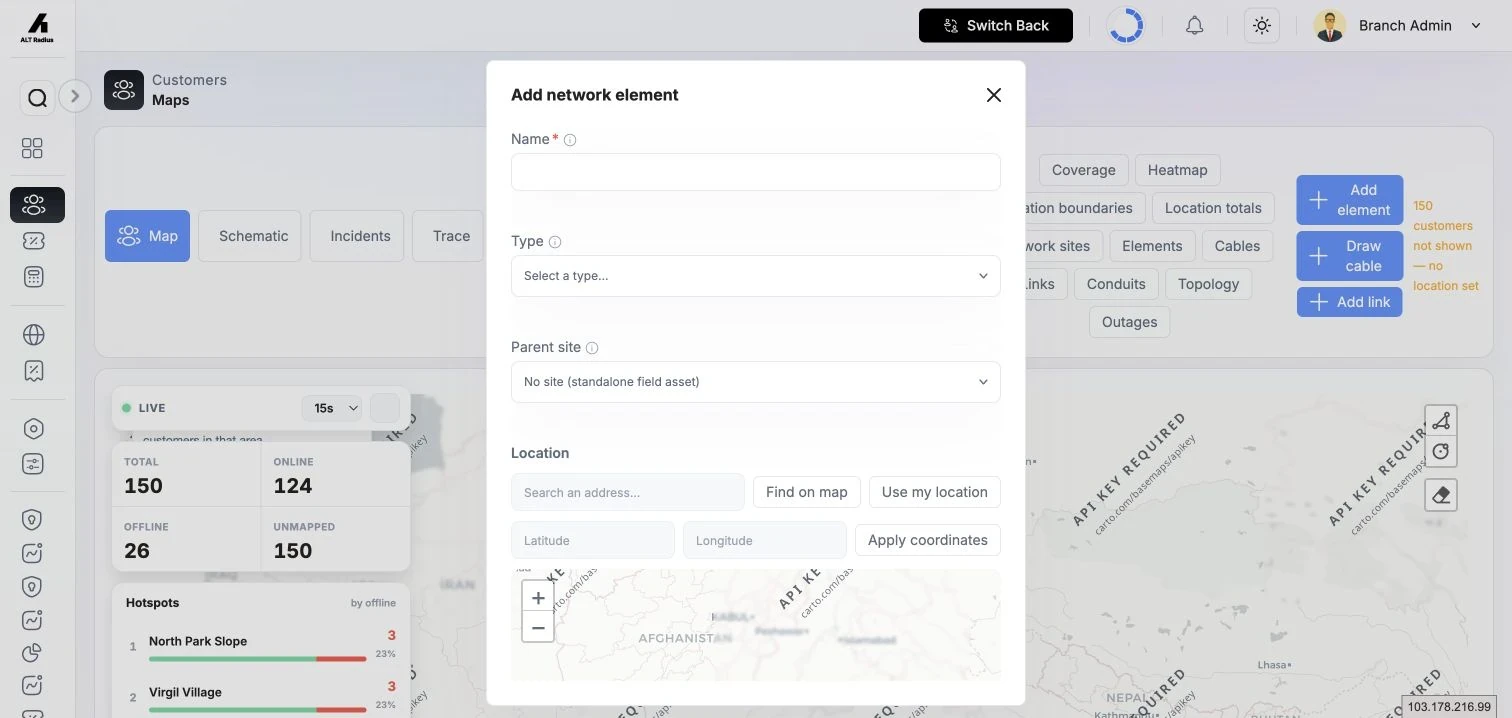This screenshot has height=718, width=1512.
Task: Switch to the Trace tab
Action: click(x=449, y=236)
